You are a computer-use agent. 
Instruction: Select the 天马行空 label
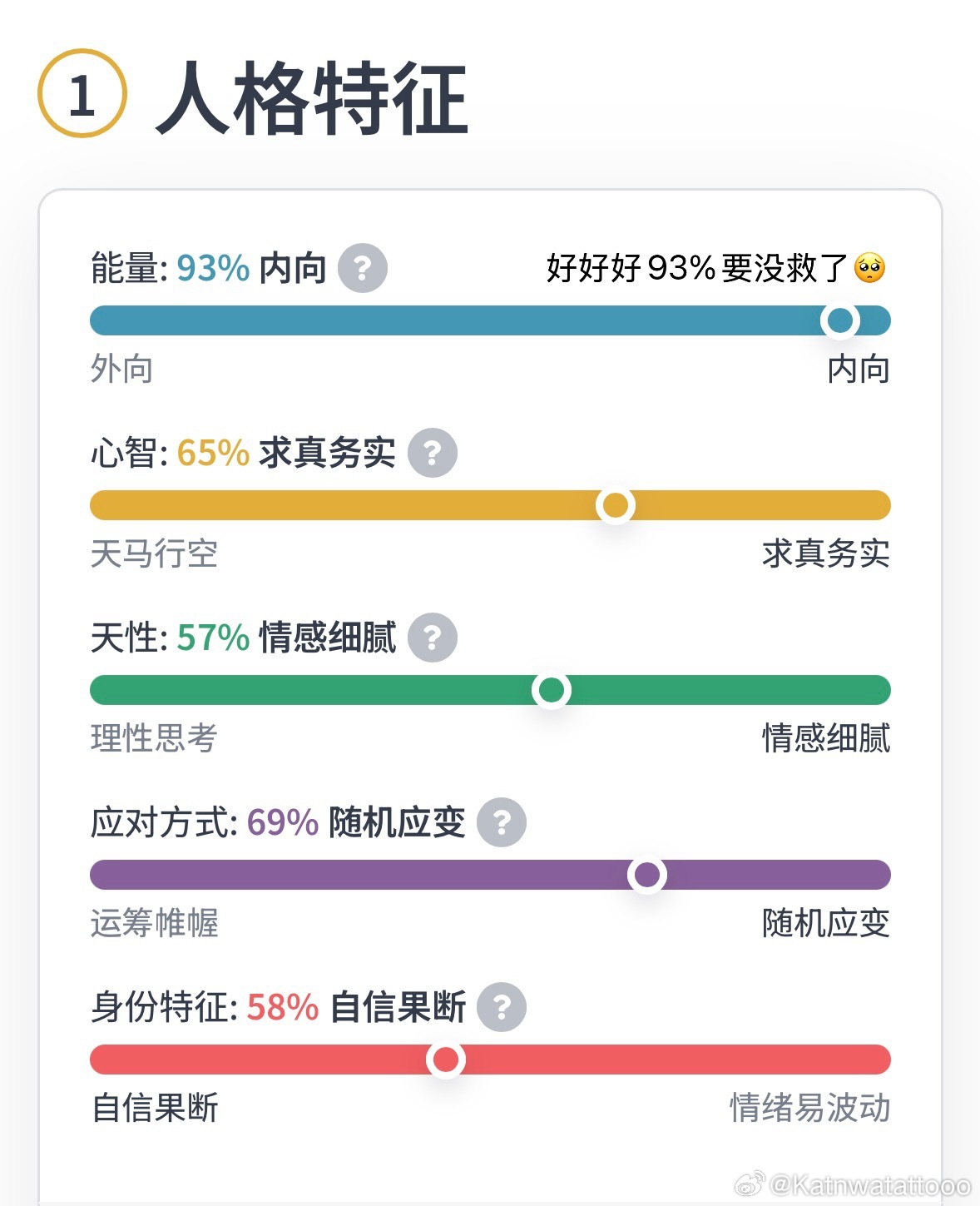[155, 553]
